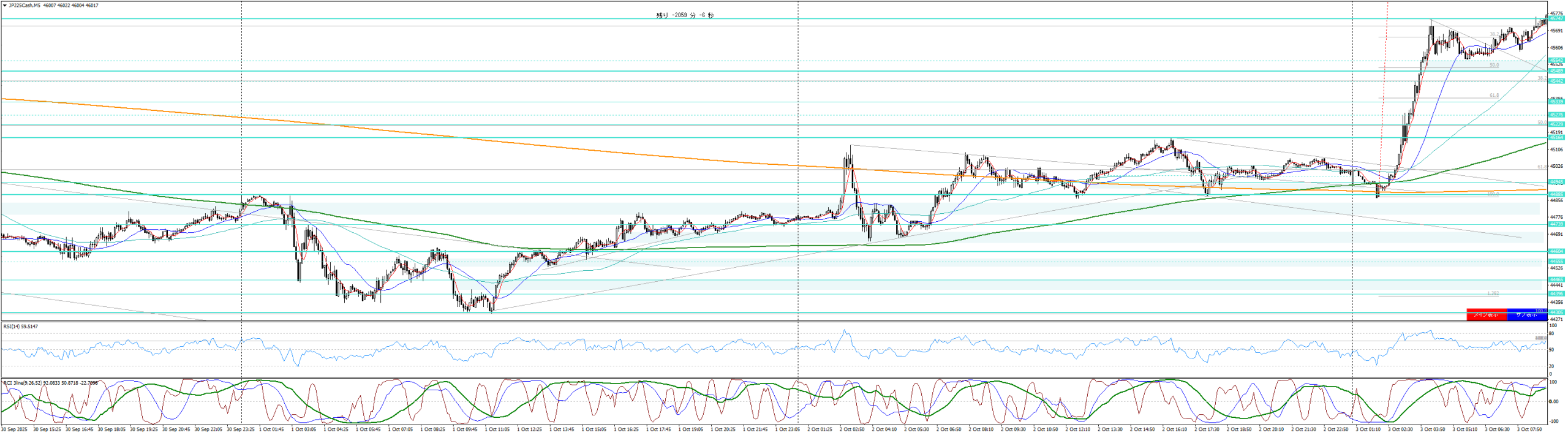The width and height of the screenshot is (1568, 435).
Task: Click the red メイン表示 button
Action: [1487, 314]
